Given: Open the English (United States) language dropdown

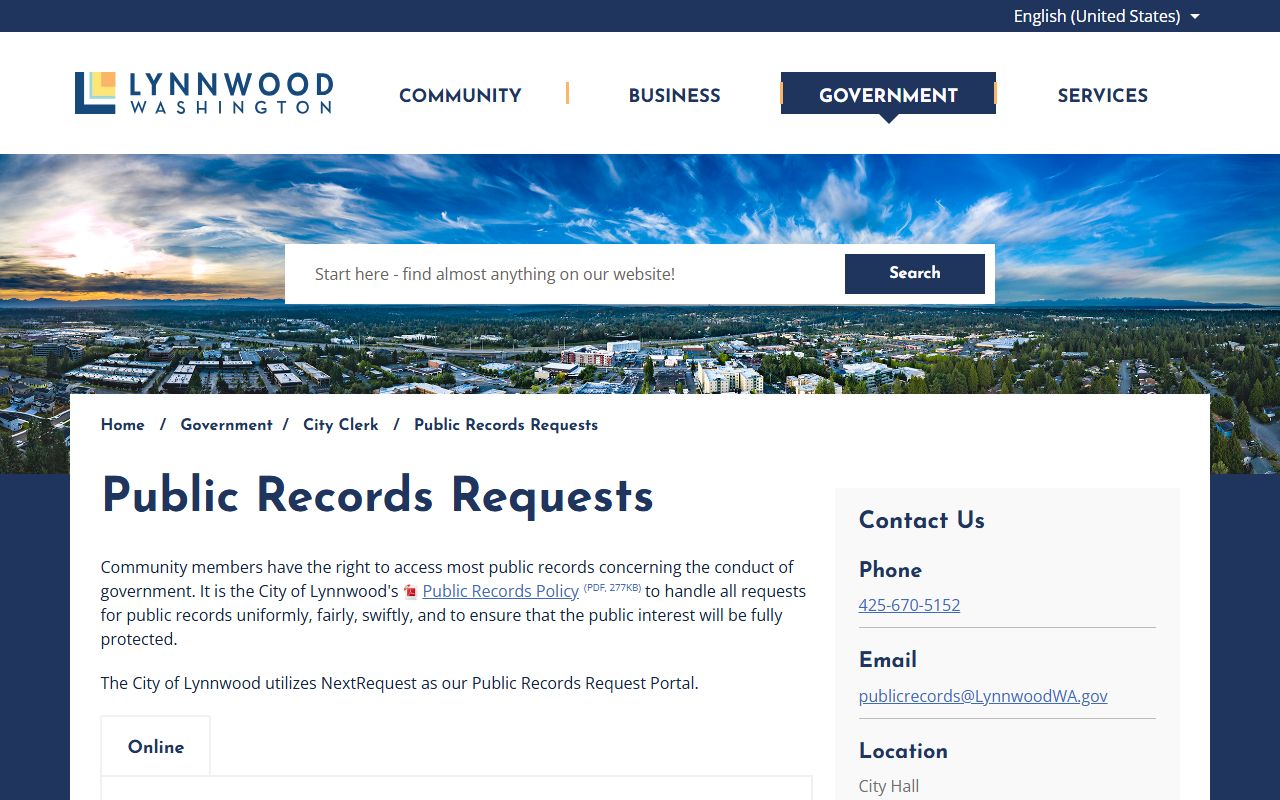Looking at the screenshot, I should [x=1106, y=16].
